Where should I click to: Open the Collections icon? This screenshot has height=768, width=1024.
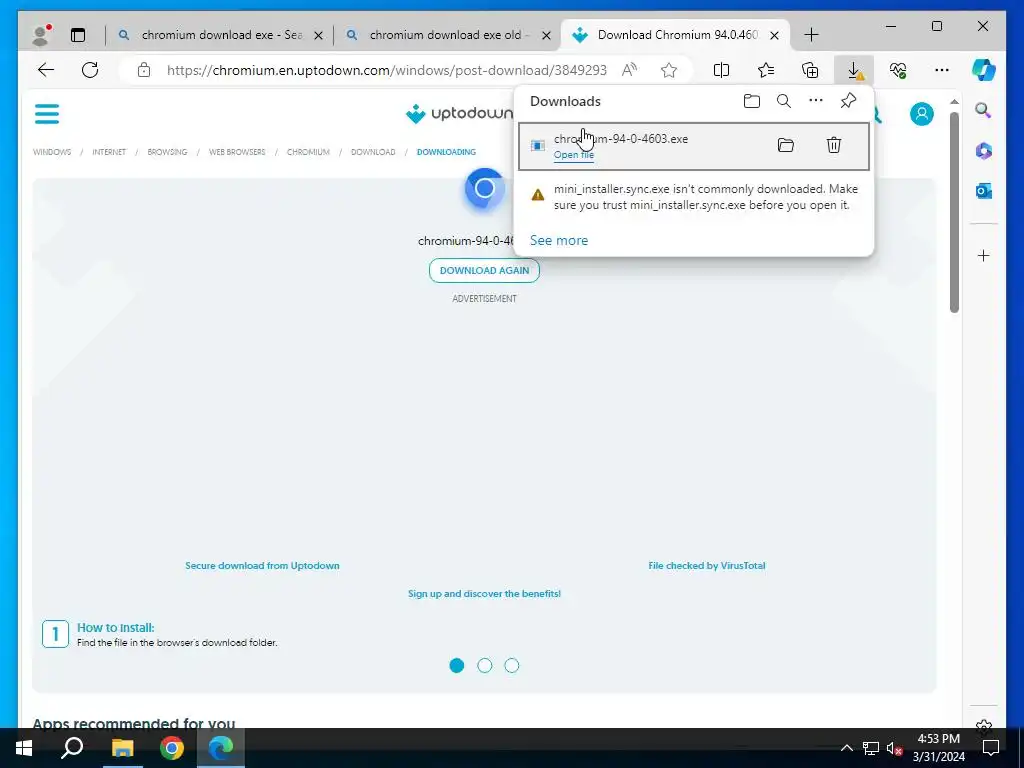(810, 70)
